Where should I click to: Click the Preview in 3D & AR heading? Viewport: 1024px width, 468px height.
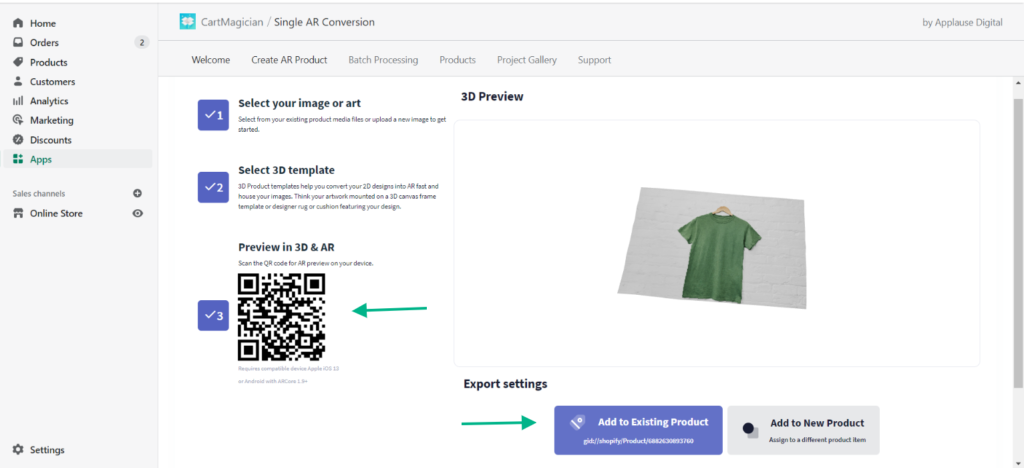tap(287, 247)
